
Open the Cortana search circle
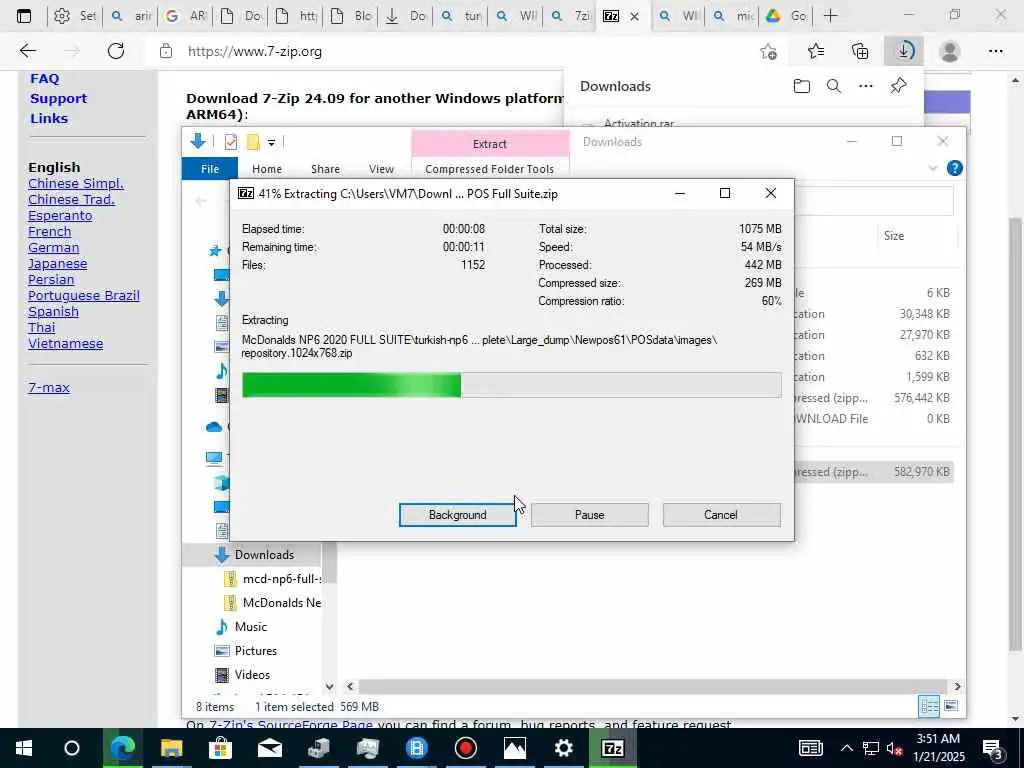[72, 748]
